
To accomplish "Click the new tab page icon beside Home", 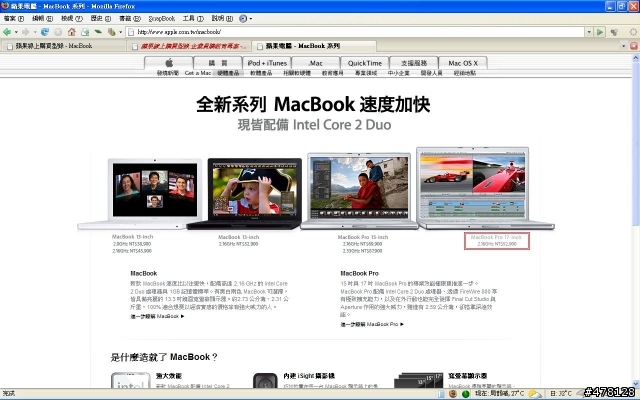I will click(x=85, y=32).
